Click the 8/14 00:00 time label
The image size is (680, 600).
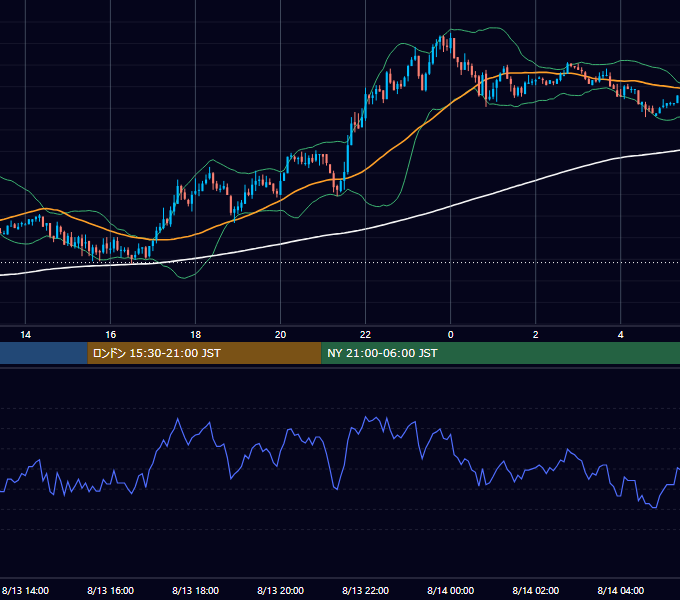point(451,590)
